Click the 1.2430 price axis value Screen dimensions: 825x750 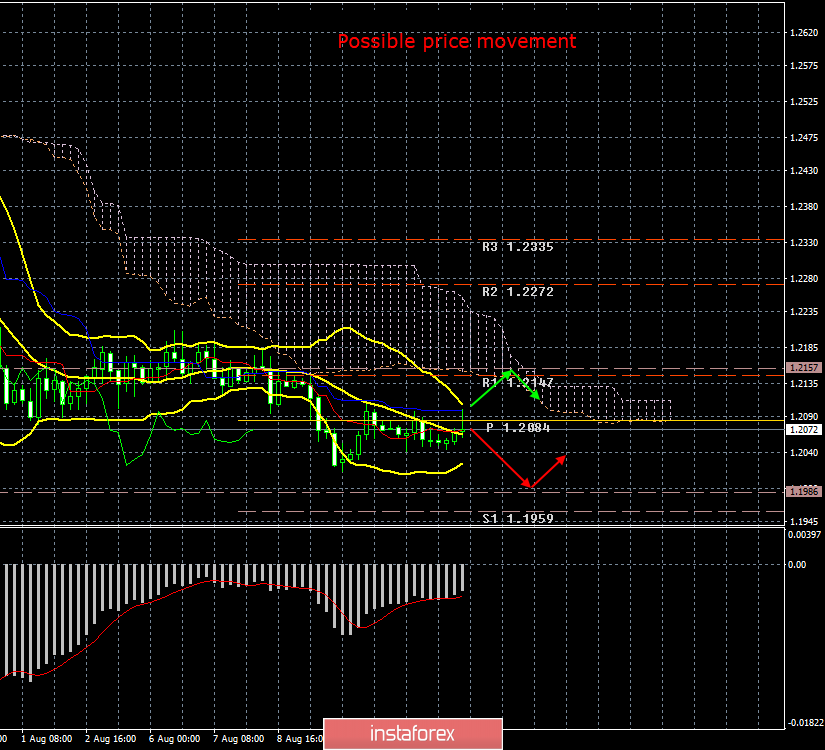(x=804, y=171)
